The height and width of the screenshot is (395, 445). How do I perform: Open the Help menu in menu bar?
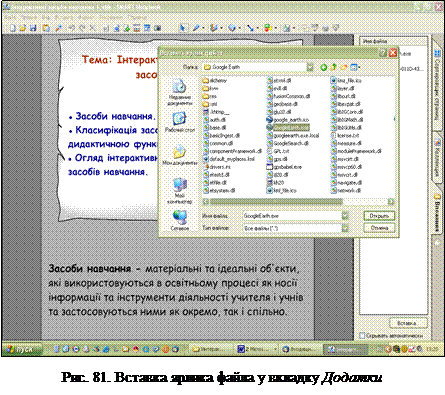(138, 17)
